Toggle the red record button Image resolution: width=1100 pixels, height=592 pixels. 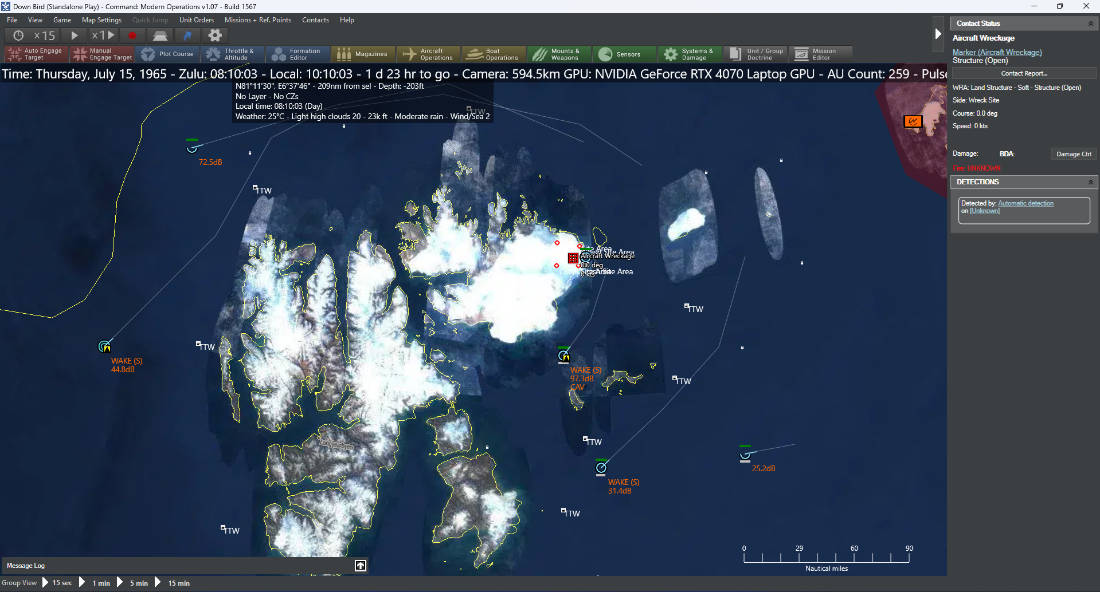point(132,35)
